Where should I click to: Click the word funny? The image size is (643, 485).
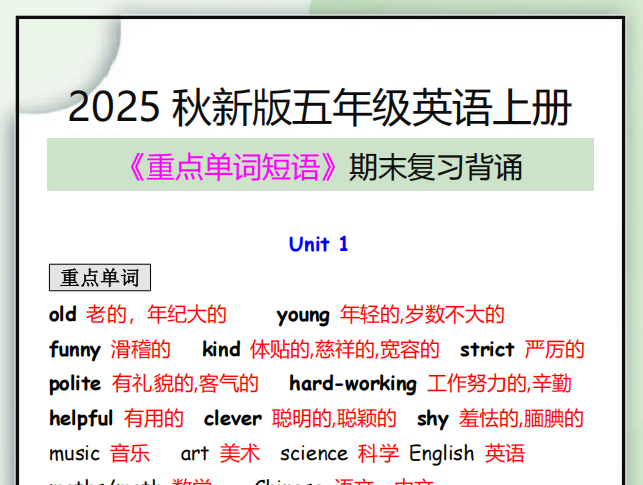click(75, 350)
